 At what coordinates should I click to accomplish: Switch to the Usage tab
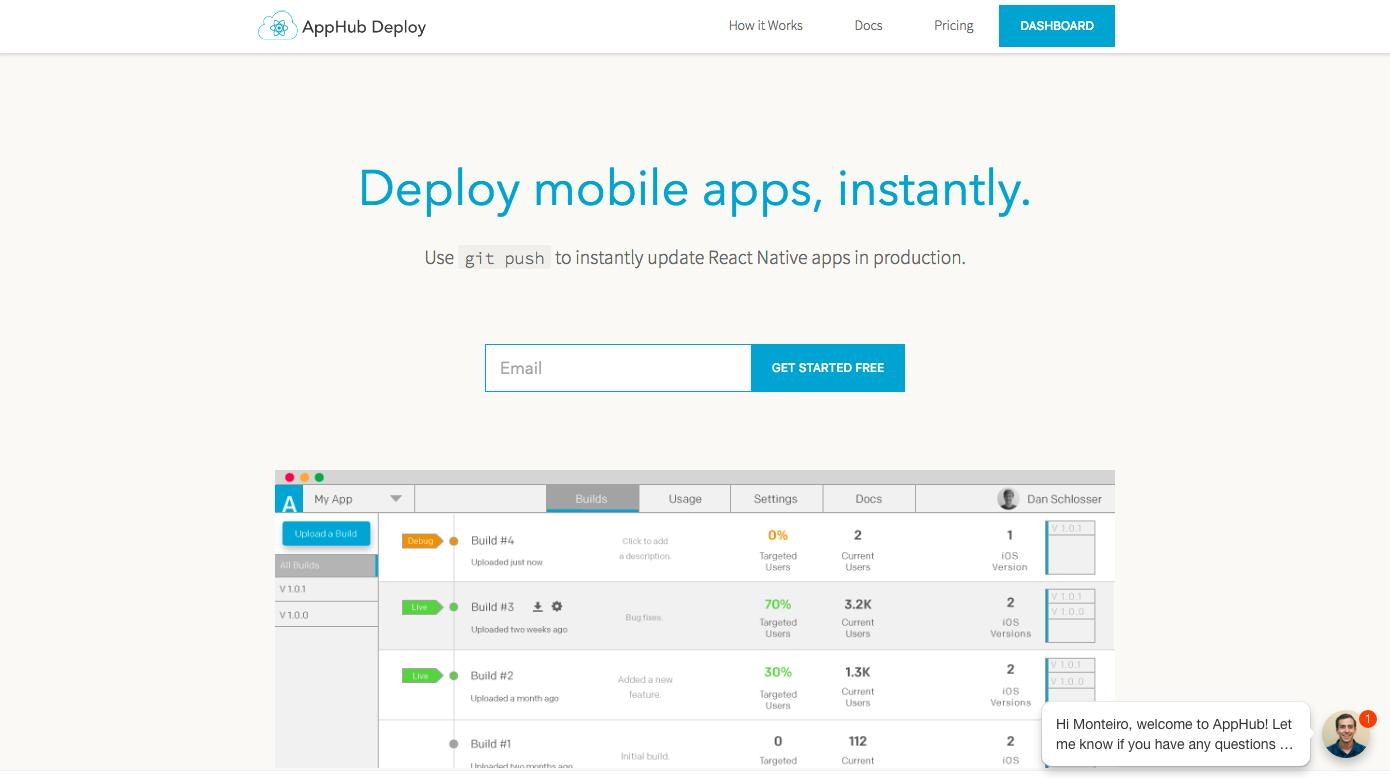[683, 498]
